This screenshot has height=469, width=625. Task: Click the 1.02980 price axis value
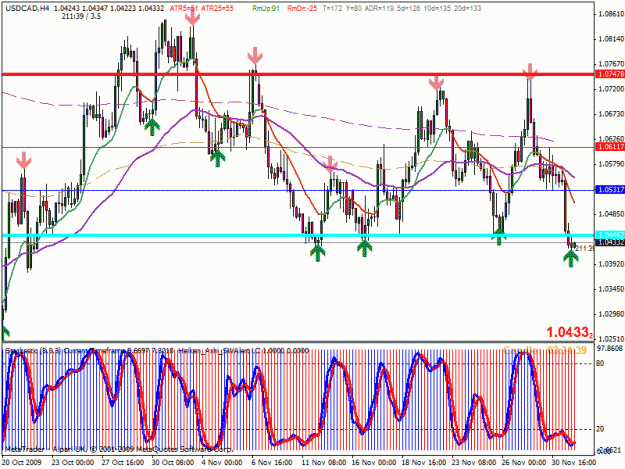[x=611, y=314]
